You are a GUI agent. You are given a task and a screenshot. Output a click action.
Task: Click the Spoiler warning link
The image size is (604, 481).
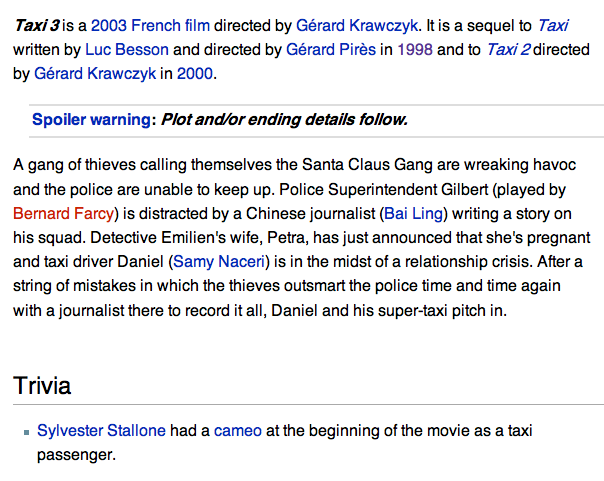pyautogui.click(x=91, y=120)
